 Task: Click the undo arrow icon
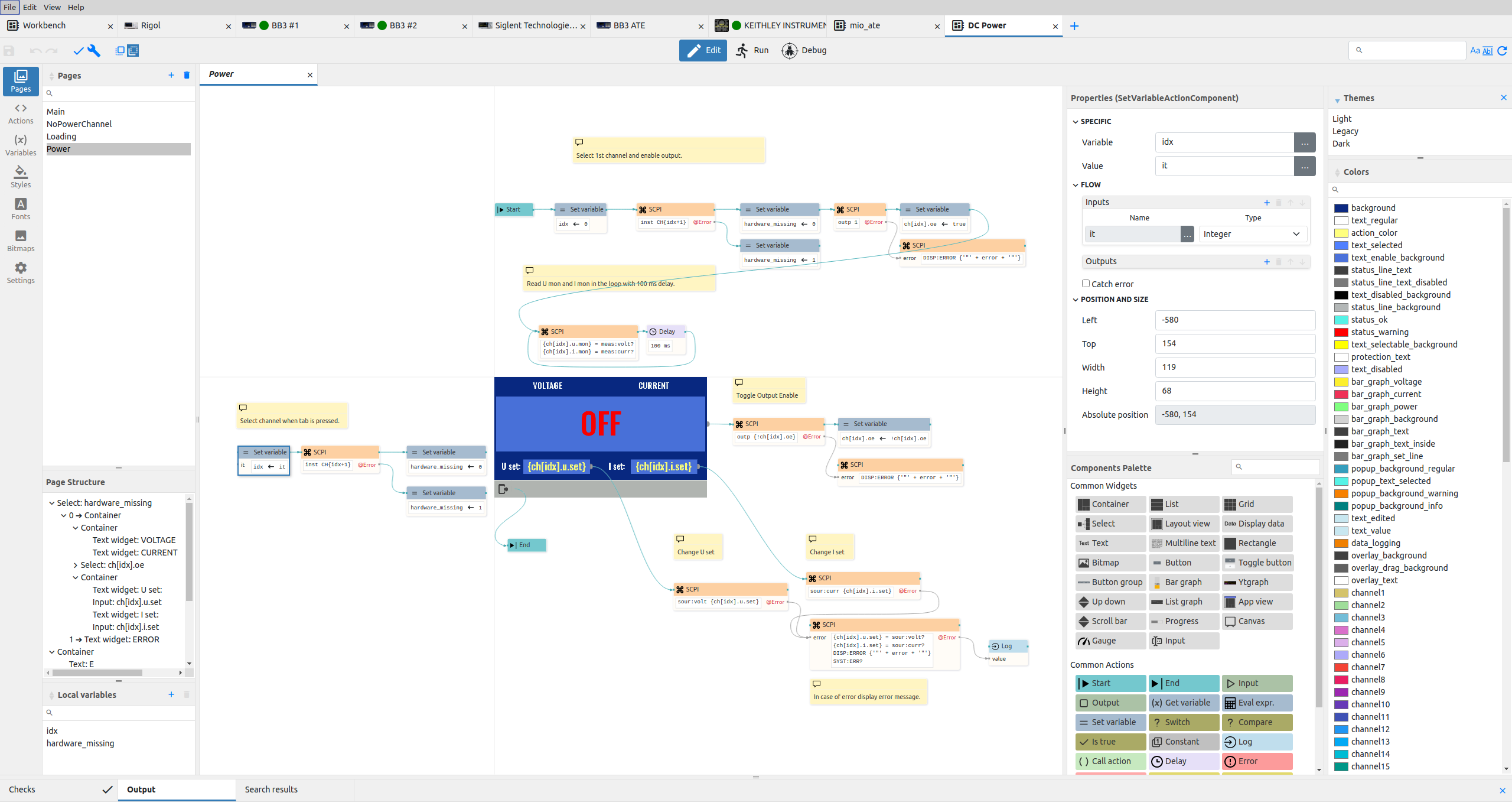point(35,51)
